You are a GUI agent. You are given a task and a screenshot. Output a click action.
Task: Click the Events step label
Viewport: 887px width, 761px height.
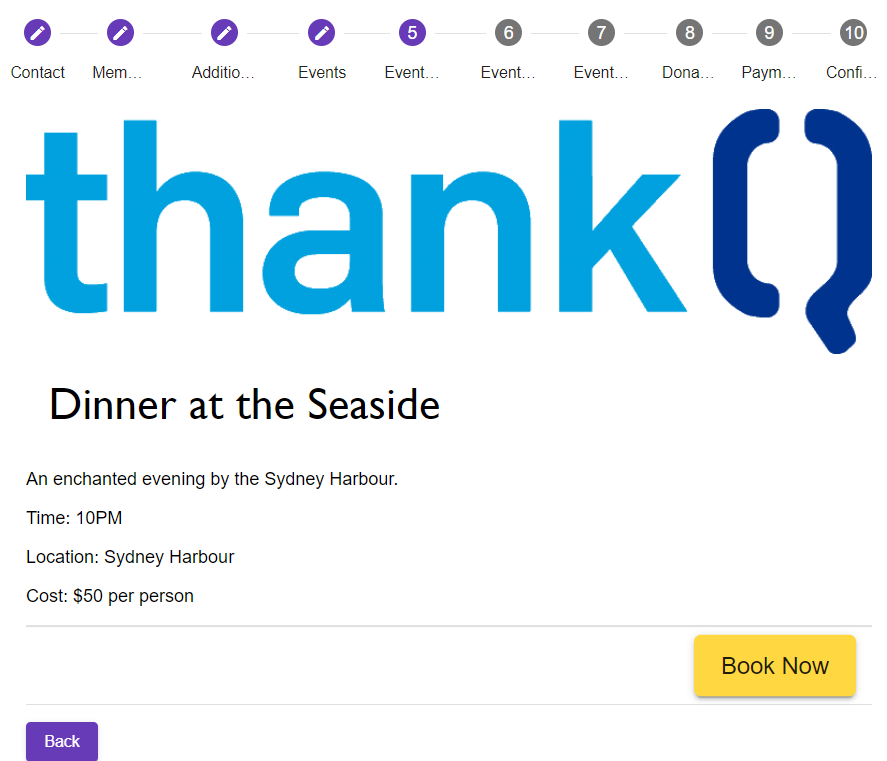pyautogui.click(x=322, y=72)
